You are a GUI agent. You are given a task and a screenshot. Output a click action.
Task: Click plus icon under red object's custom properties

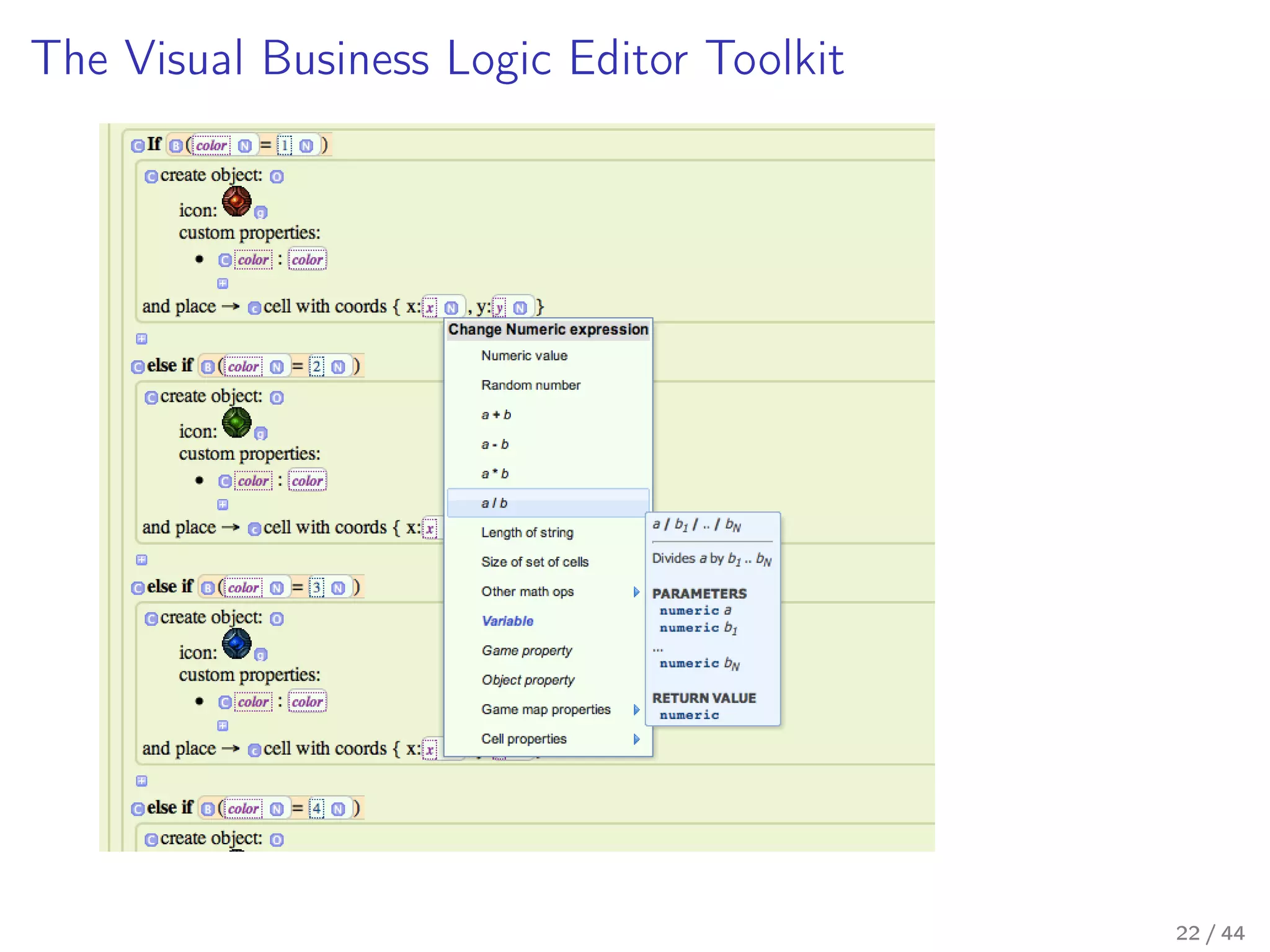pyautogui.click(x=223, y=284)
